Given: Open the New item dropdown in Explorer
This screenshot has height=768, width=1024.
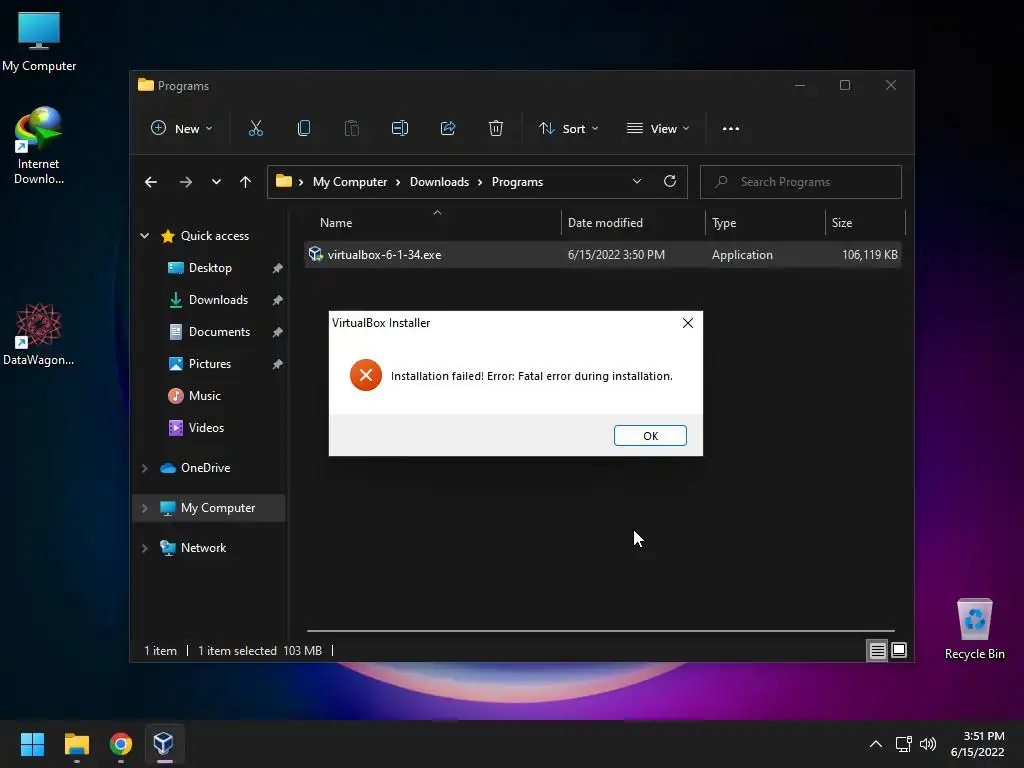Looking at the screenshot, I should coord(182,129).
